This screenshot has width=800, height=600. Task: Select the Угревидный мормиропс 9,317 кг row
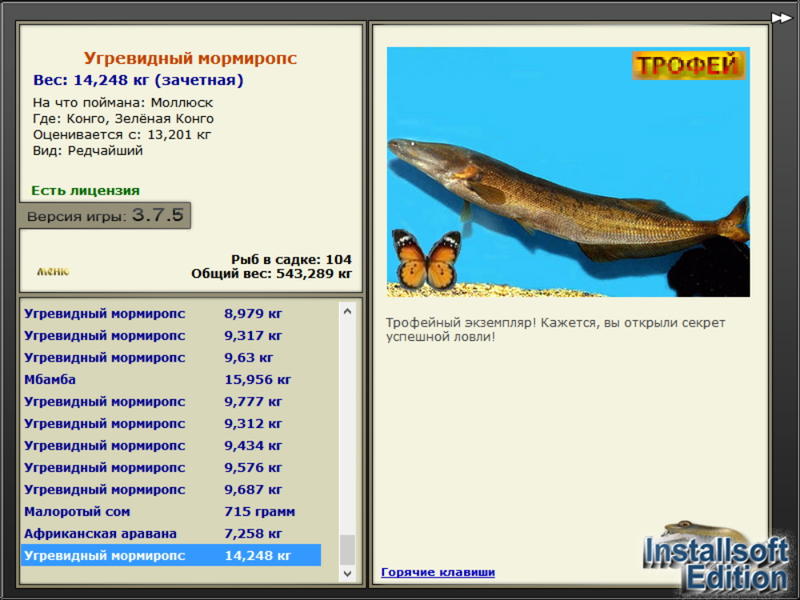point(171,335)
